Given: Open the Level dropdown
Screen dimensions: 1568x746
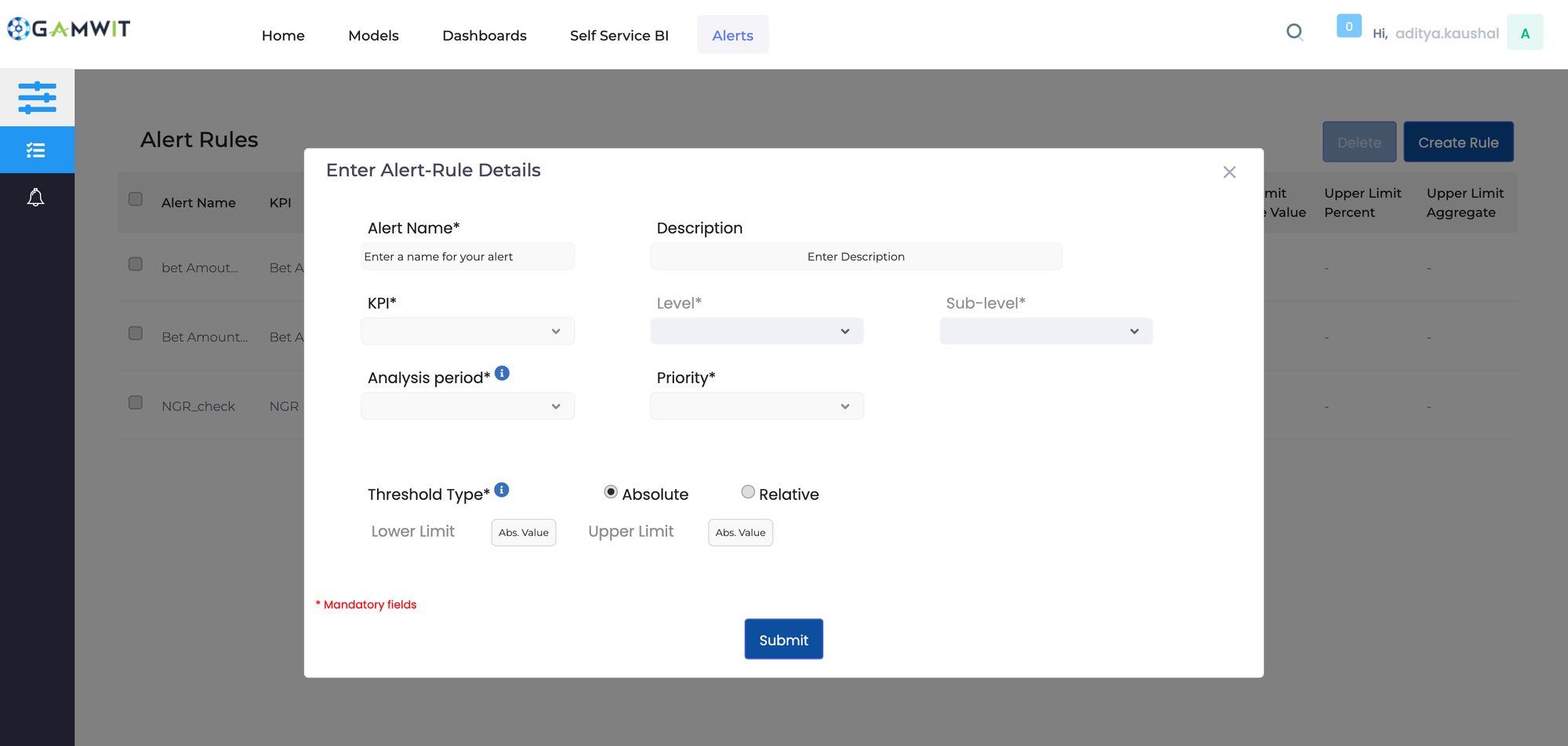Looking at the screenshot, I should (757, 331).
